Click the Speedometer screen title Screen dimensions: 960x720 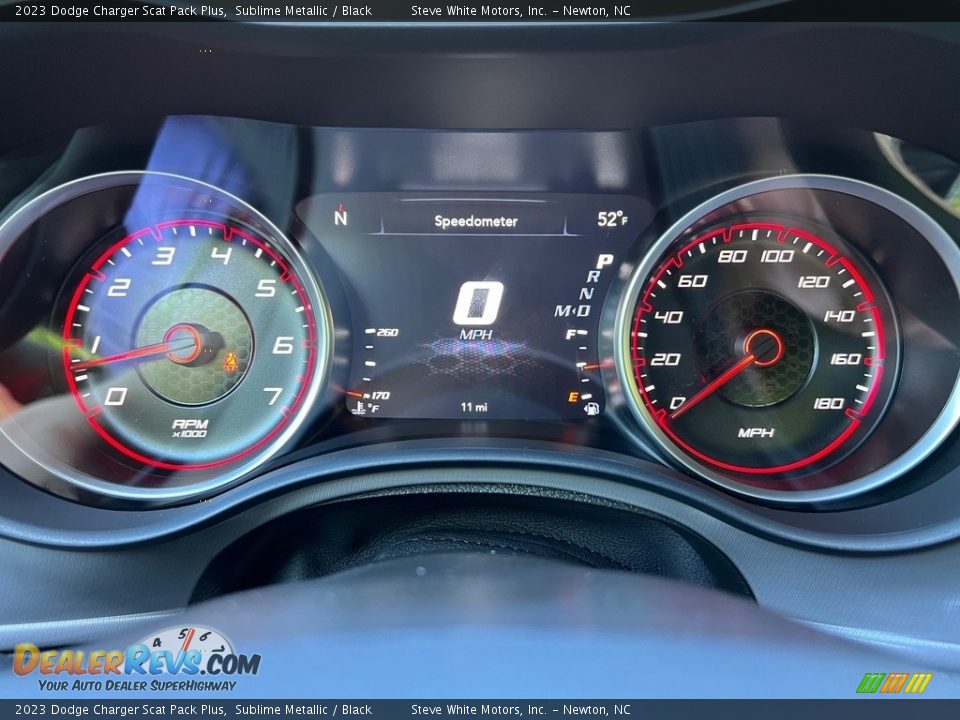(x=476, y=221)
